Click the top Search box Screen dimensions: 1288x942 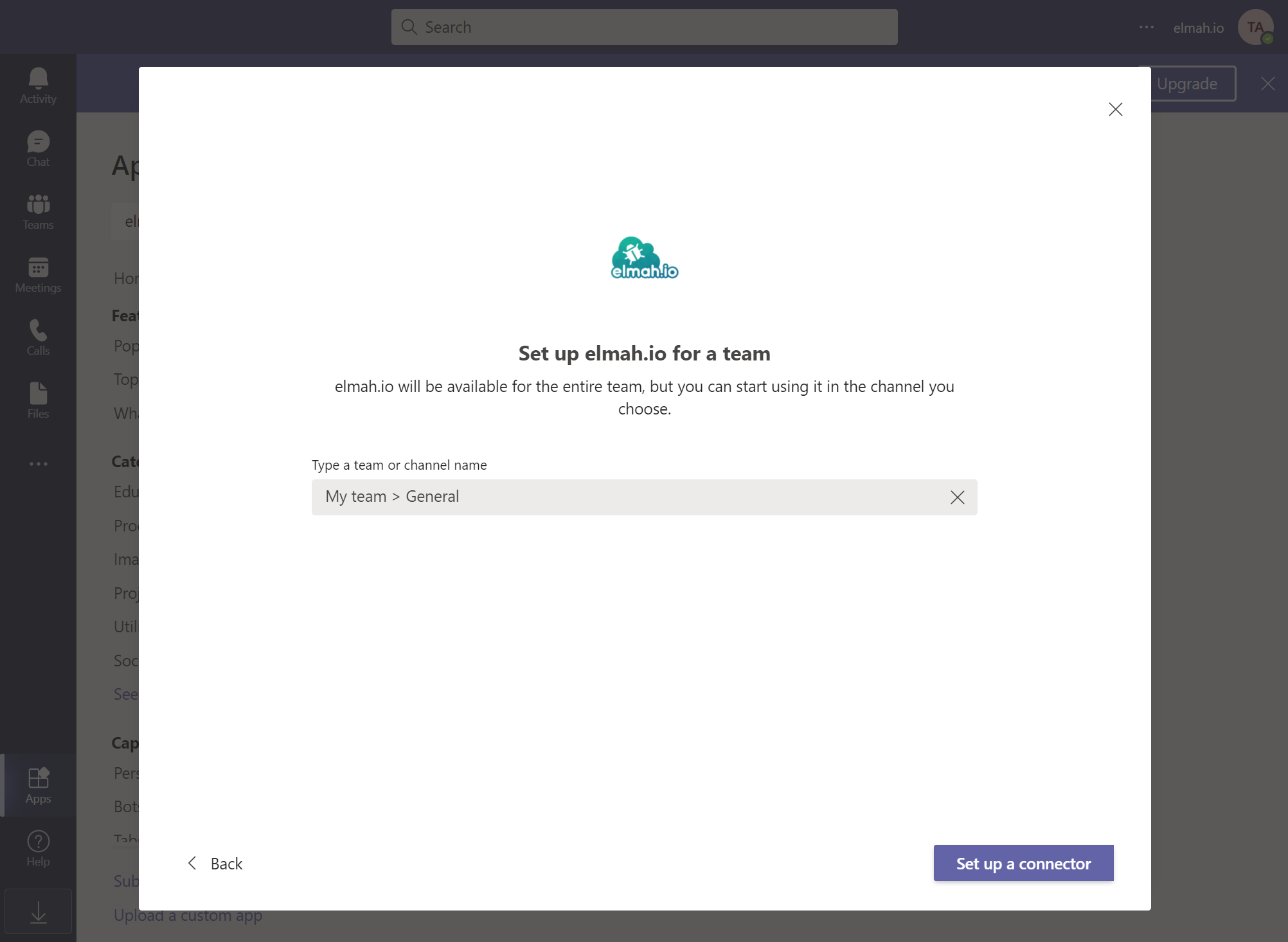click(644, 27)
